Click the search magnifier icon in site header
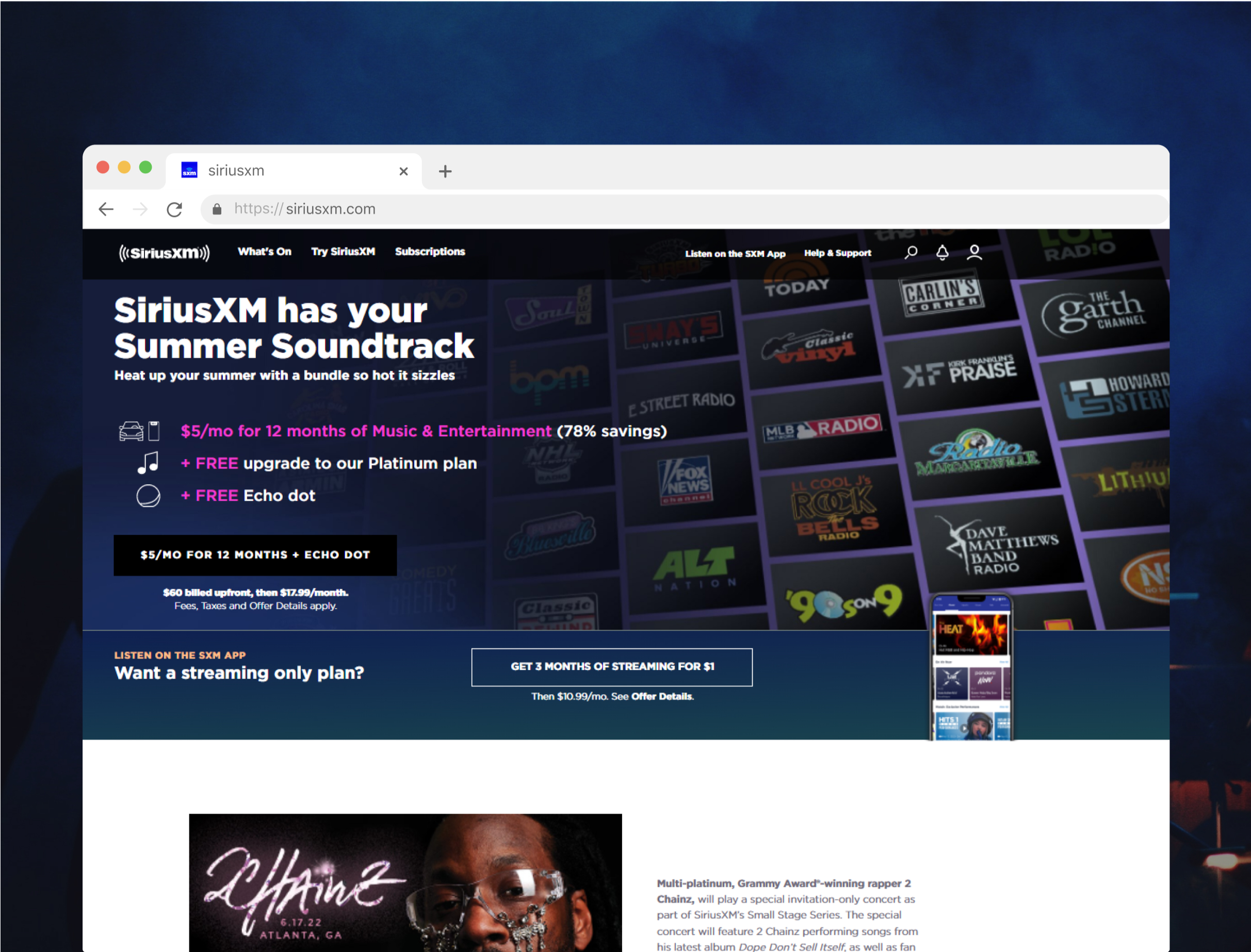Screen dimensions: 1251x952 coord(911,252)
